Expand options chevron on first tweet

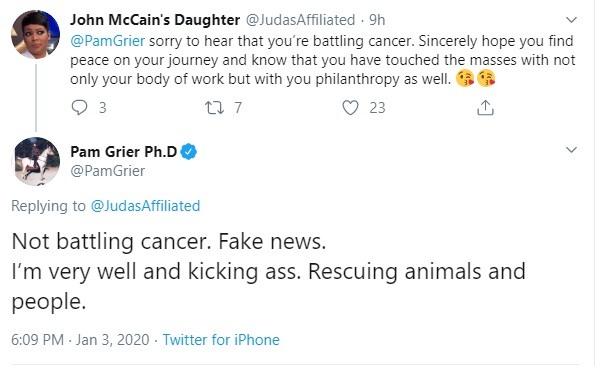pos(571,19)
